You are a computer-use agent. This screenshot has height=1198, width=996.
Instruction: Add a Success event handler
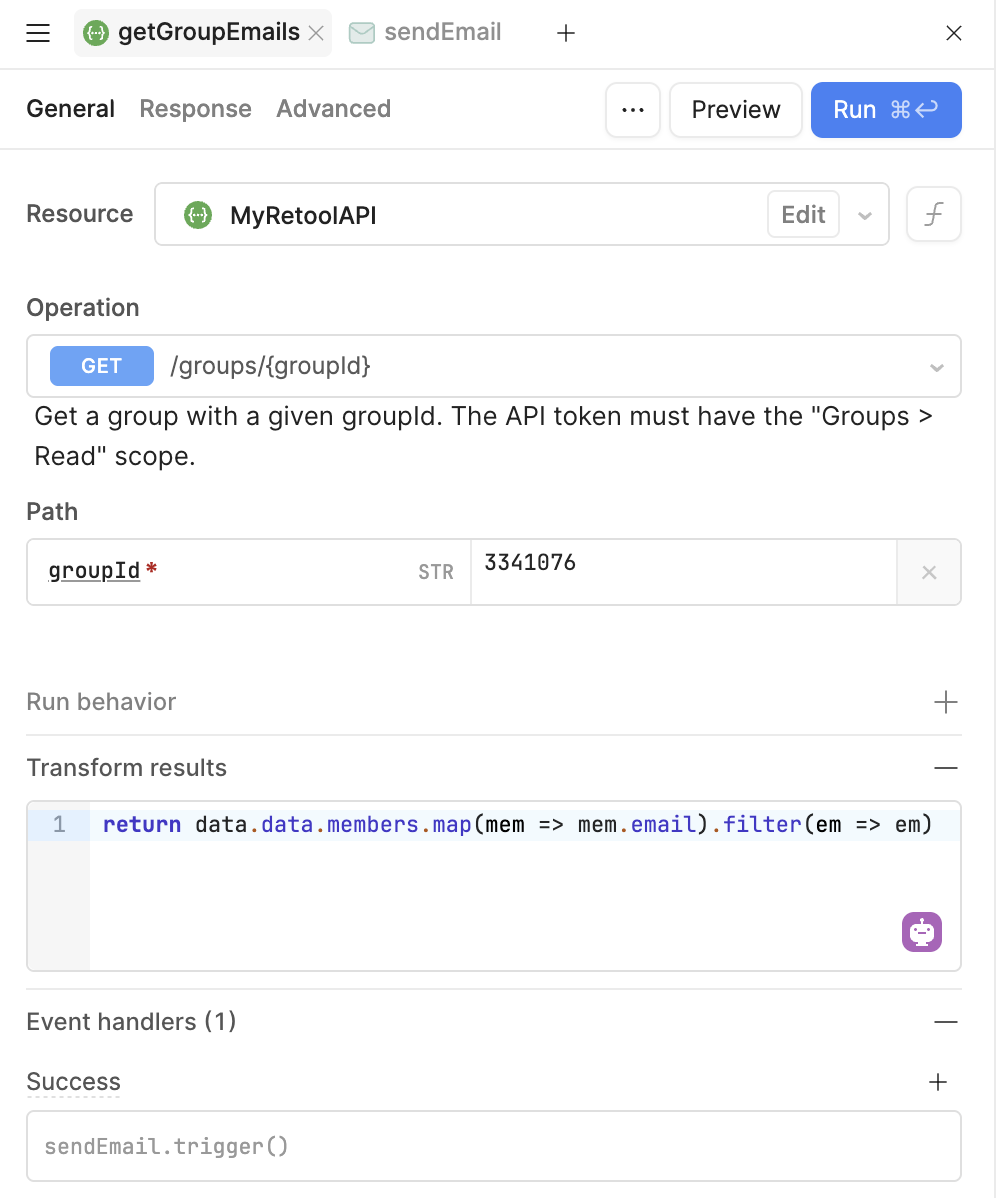(x=938, y=1081)
